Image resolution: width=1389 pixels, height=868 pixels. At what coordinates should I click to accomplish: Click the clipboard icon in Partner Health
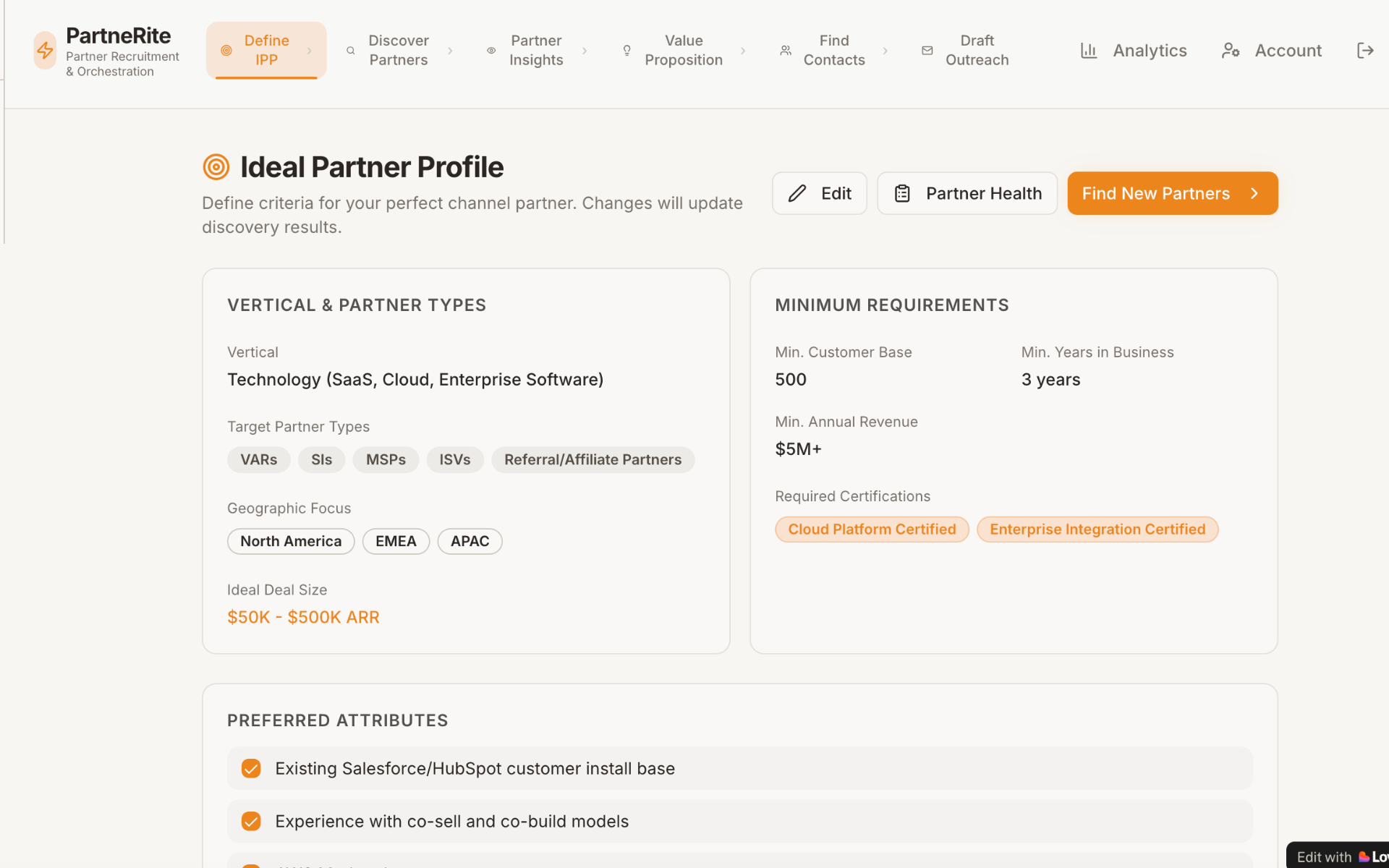pyautogui.click(x=902, y=193)
